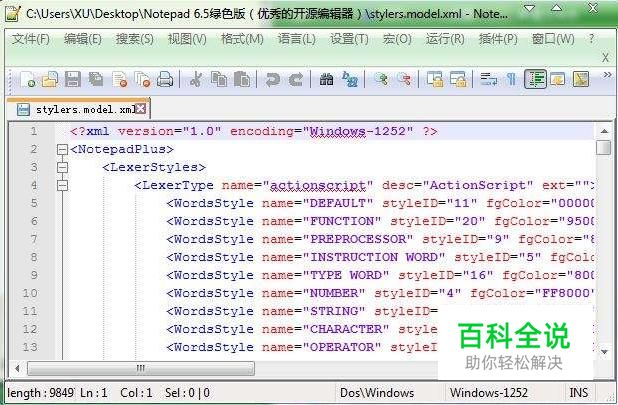Toggle word wrap toolbar icon
This screenshot has width=618, height=405.
click(489, 79)
